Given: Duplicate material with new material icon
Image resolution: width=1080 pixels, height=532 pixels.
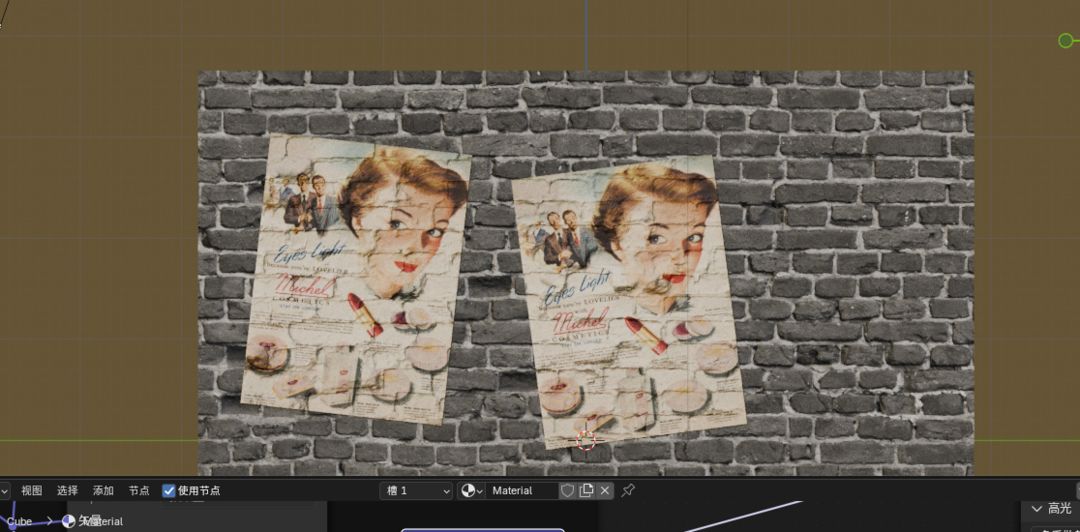Looking at the screenshot, I should pyautogui.click(x=586, y=491).
